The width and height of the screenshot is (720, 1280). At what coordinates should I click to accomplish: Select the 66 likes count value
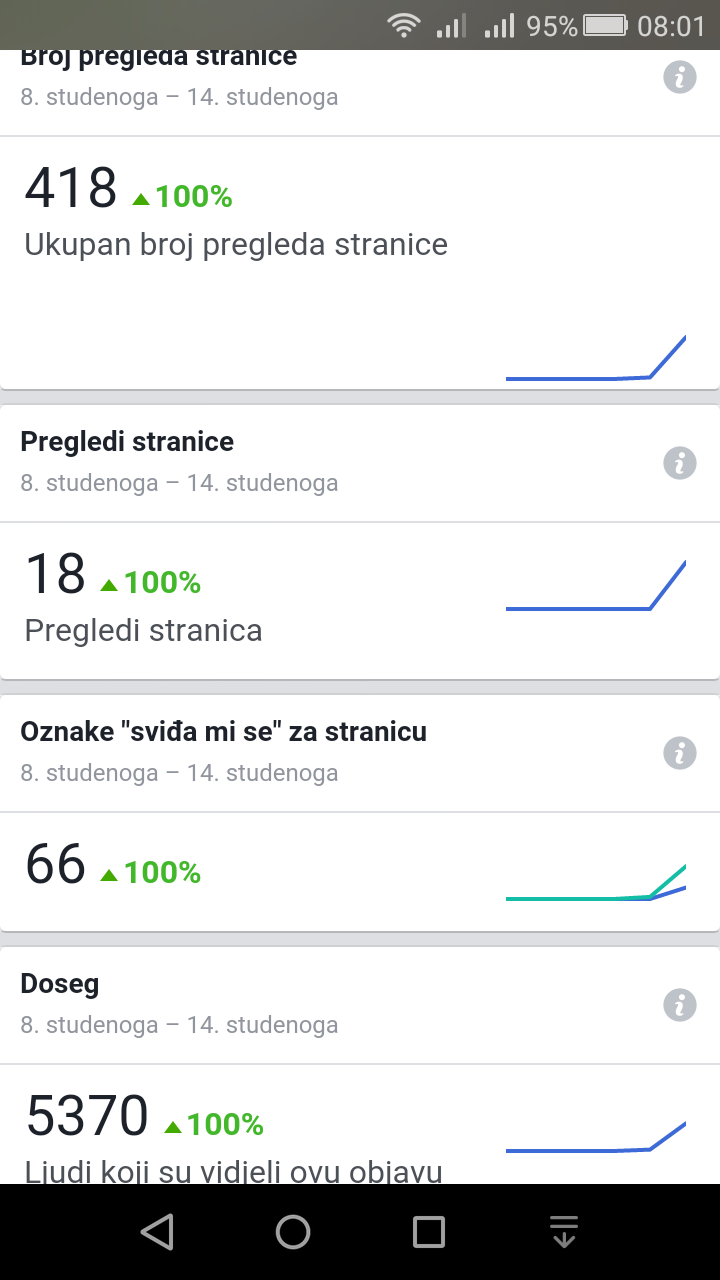[56, 865]
